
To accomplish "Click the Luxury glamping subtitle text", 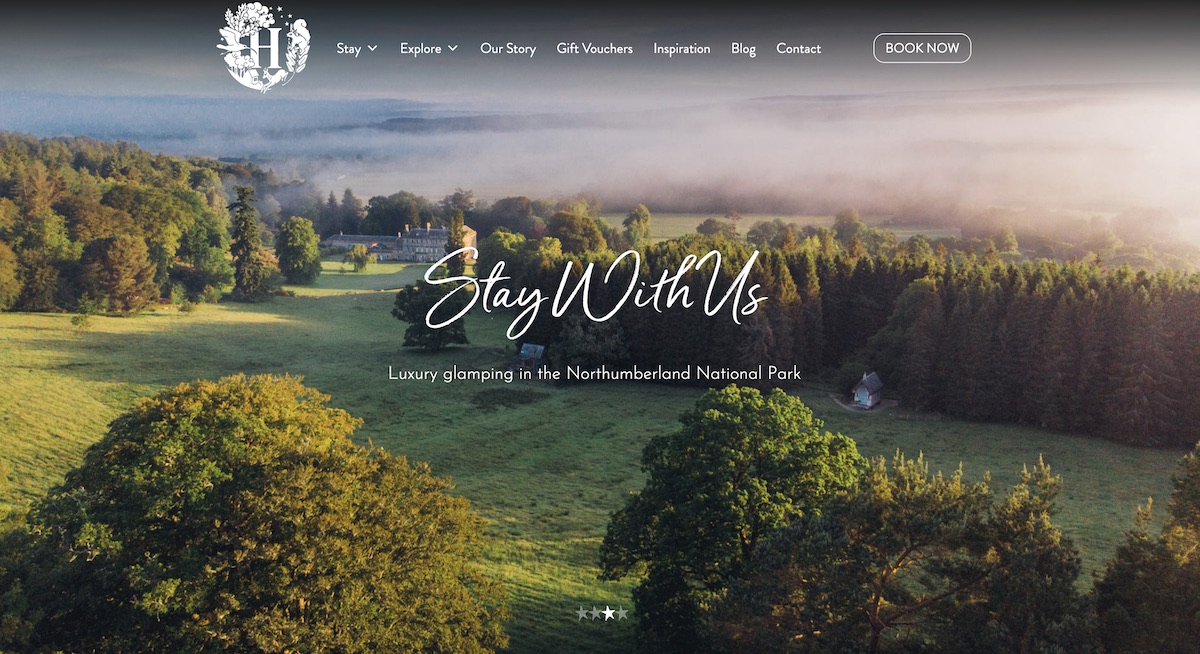I will [x=594, y=373].
